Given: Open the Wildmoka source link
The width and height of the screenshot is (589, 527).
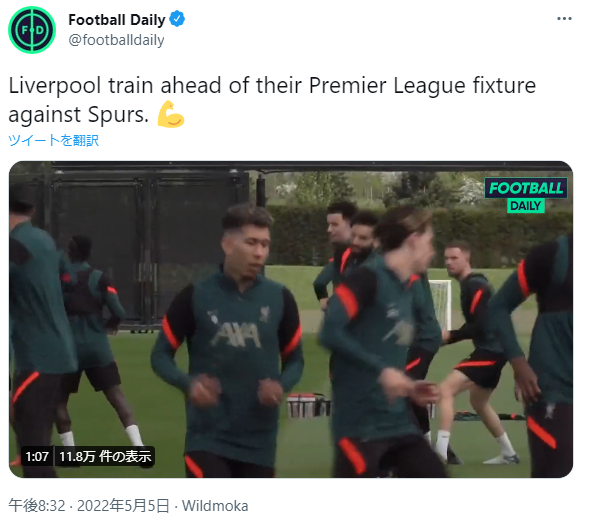Looking at the screenshot, I should tap(215, 506).
